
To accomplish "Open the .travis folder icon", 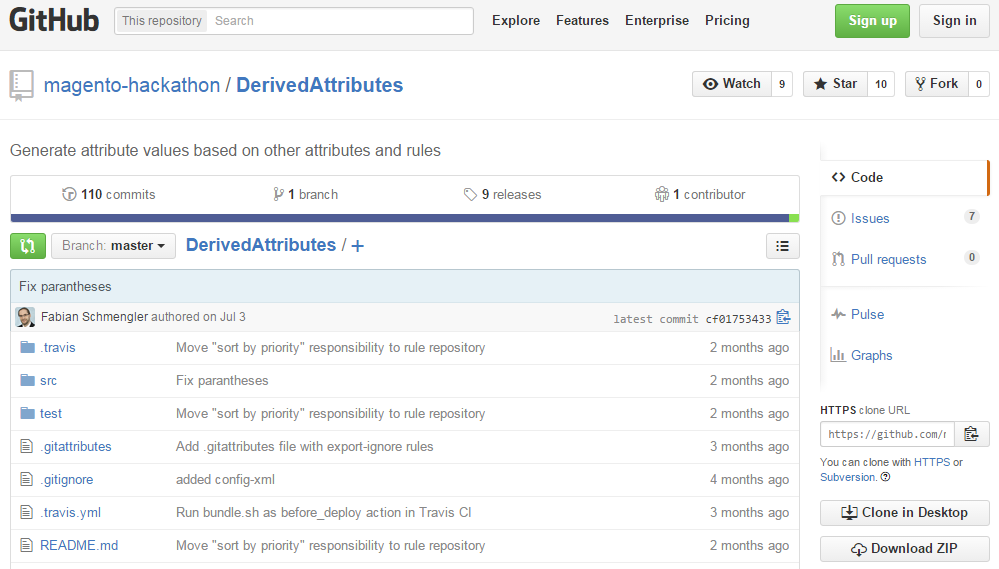I will tap(27, 347).
